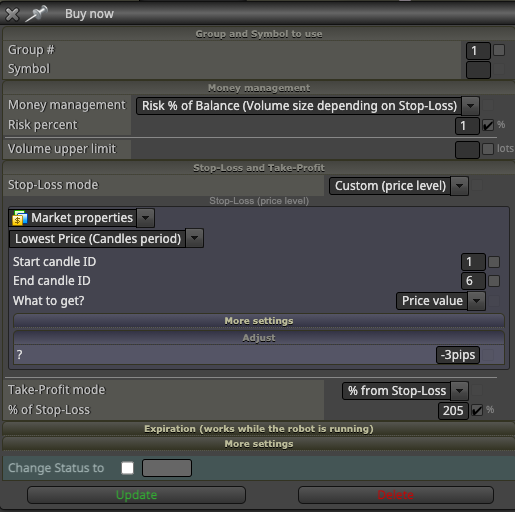Click the green Update button
This screenshot has width=515, height=512.
[x=136, y=495]
